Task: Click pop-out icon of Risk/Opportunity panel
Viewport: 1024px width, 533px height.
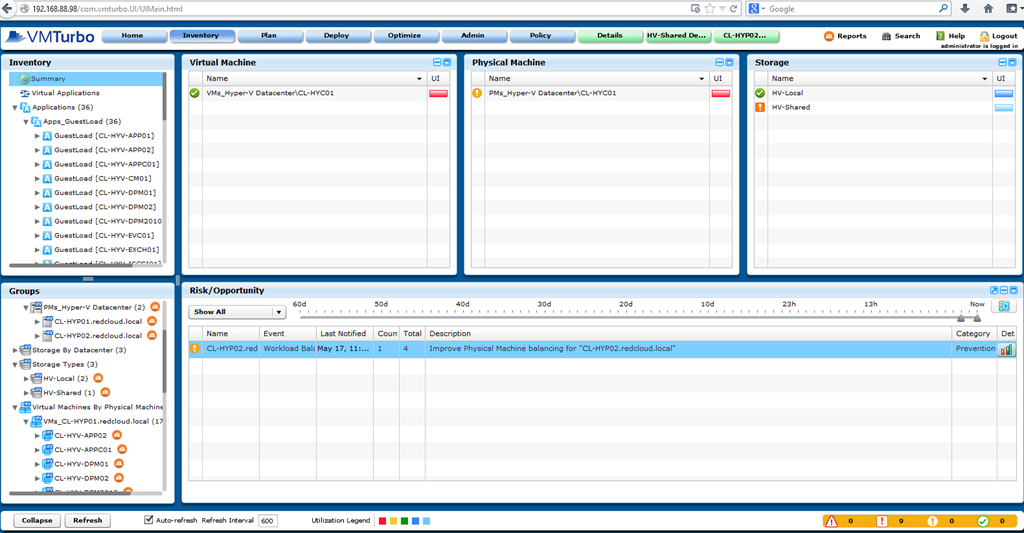Action: point(994,290)
